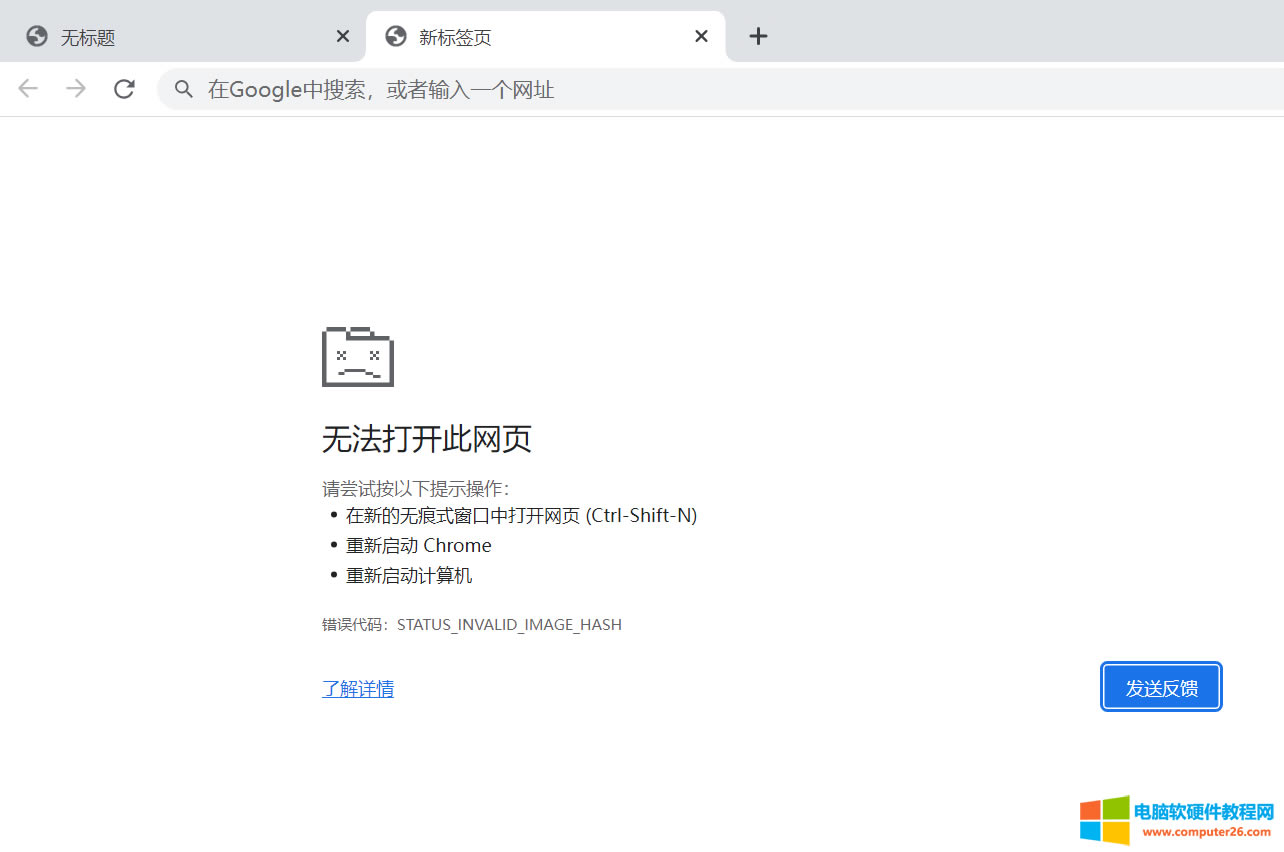The image size is (1284, 852).
Task: Focus the Google search address bar
Action: pyautogui.click(x=720, y=90)
